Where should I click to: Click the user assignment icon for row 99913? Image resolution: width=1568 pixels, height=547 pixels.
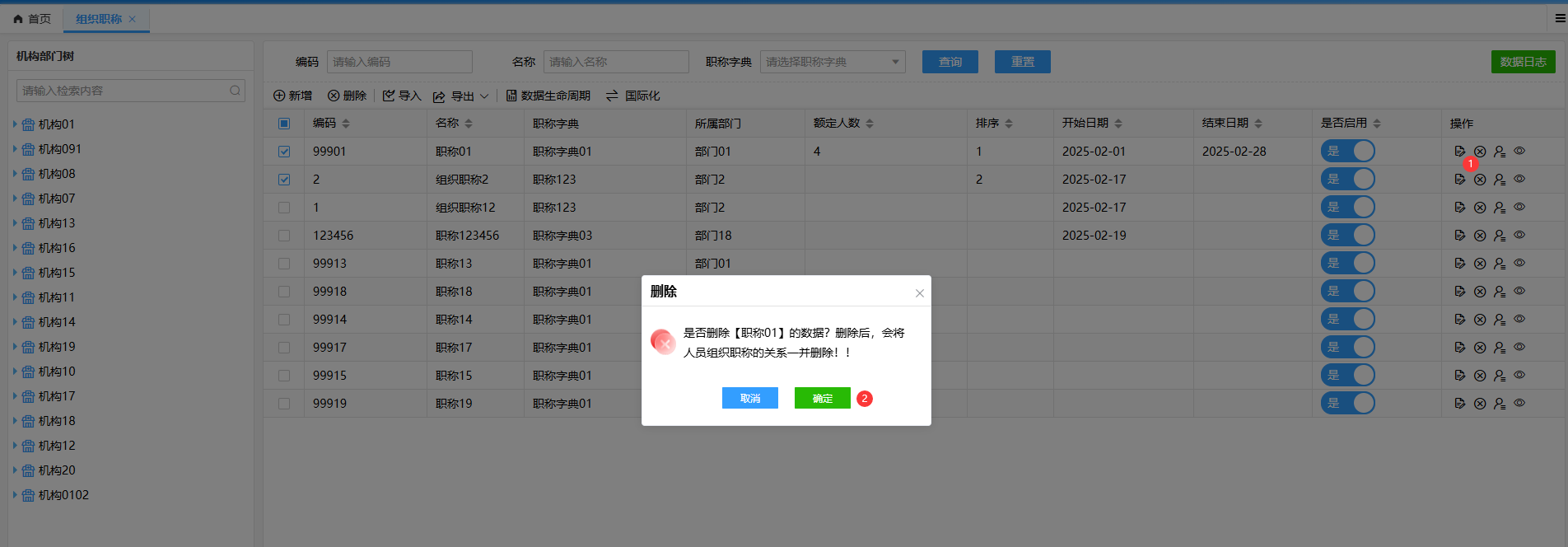pyautogui.click(x=1500, y=264)
